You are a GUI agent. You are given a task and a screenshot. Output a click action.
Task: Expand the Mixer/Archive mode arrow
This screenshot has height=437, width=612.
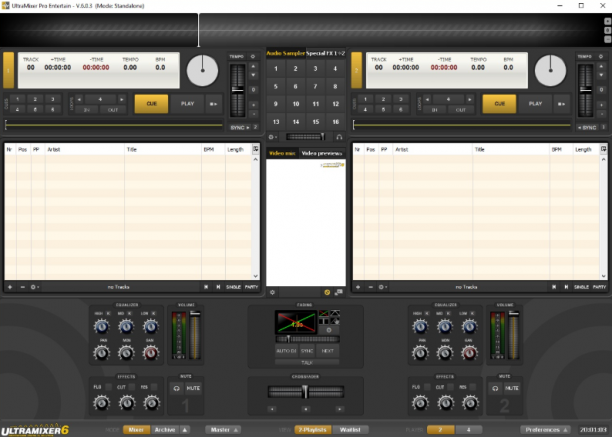pos(185,430)
